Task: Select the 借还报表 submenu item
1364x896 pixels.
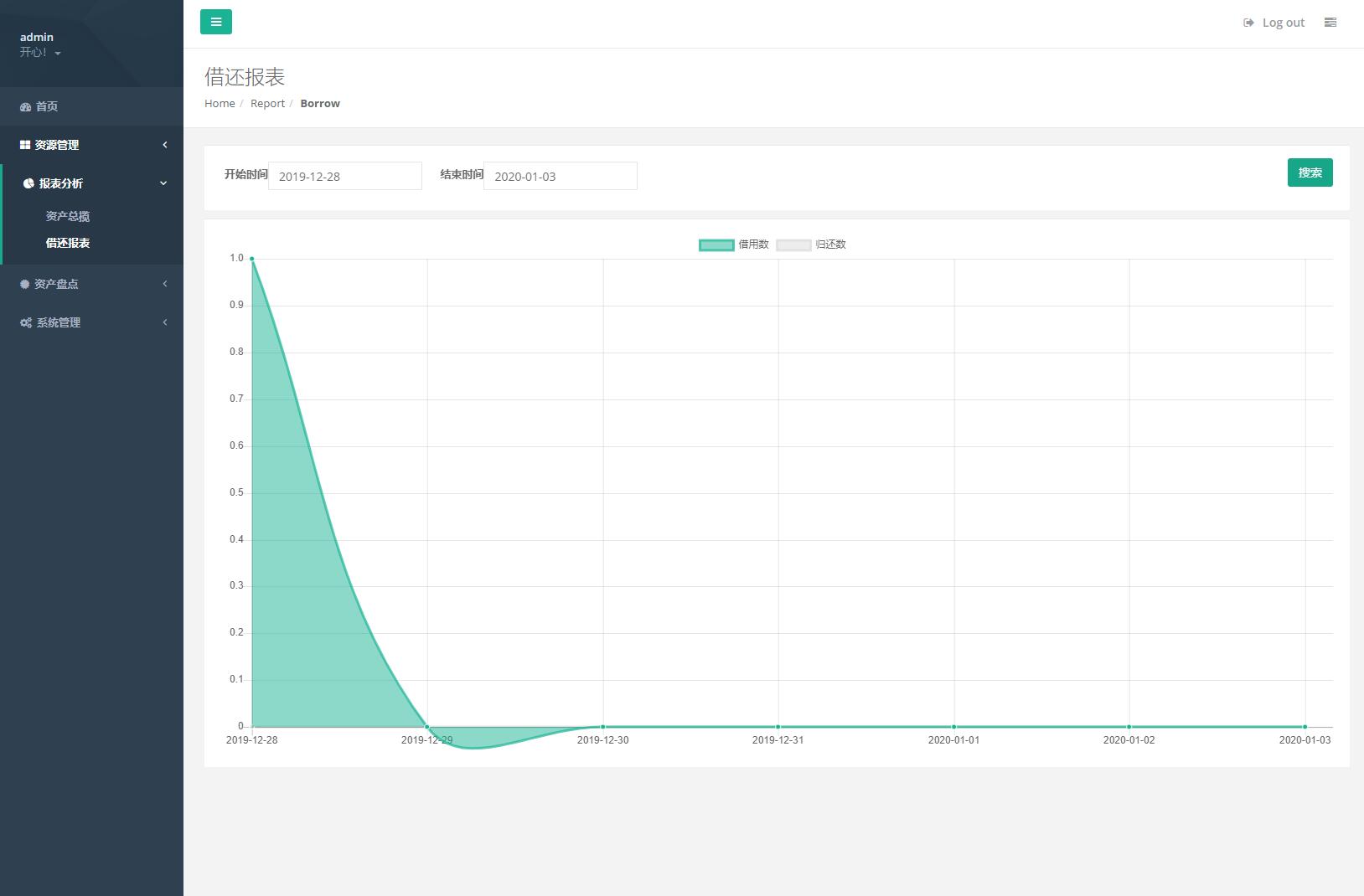Action: point(68,243)
